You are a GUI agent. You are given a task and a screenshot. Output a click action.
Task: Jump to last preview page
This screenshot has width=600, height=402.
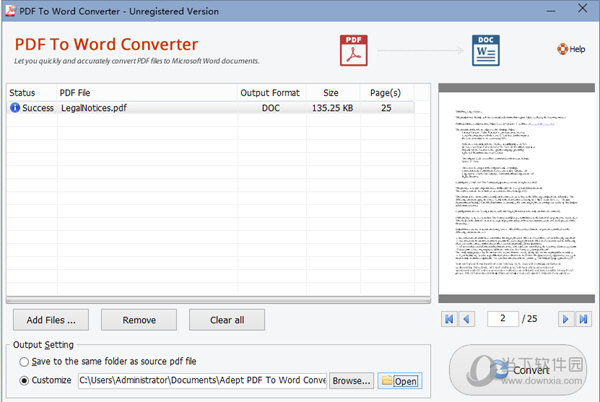tap(583, 319)
